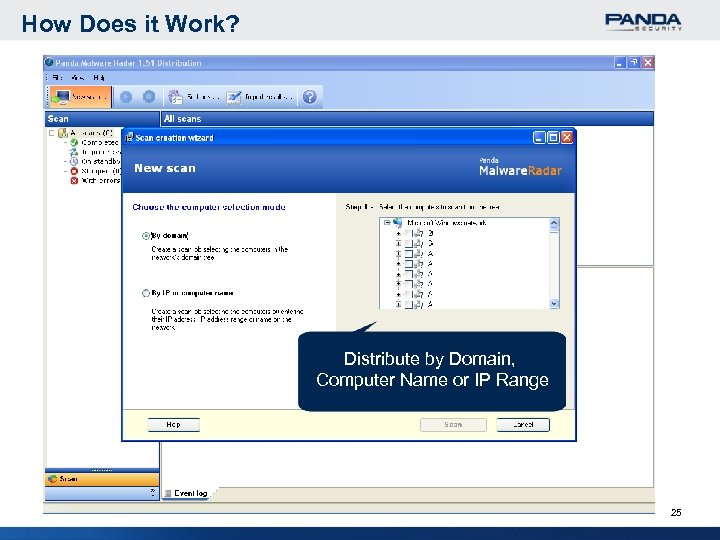Select the With errors tree item
720x540 pixels.
[101, 181]
